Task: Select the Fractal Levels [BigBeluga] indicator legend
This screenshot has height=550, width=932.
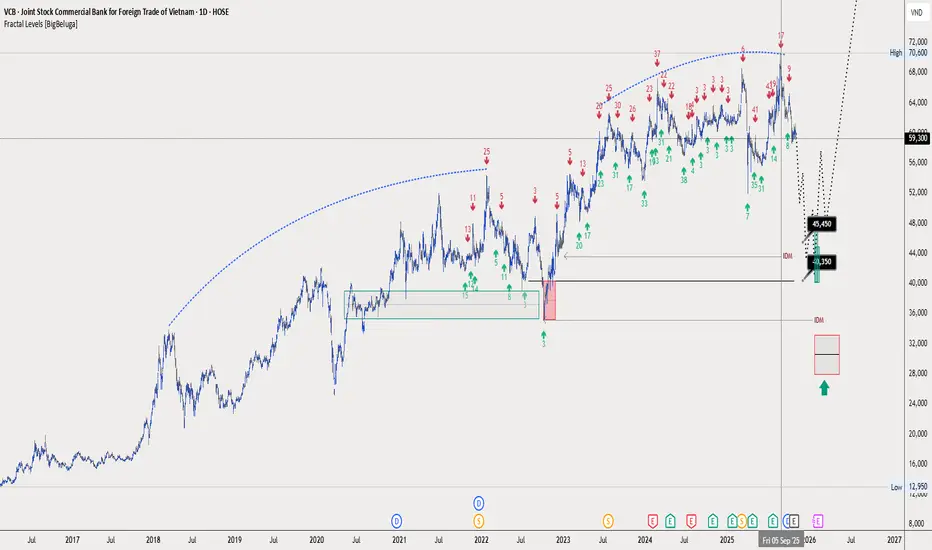Action: pos(40,24)
